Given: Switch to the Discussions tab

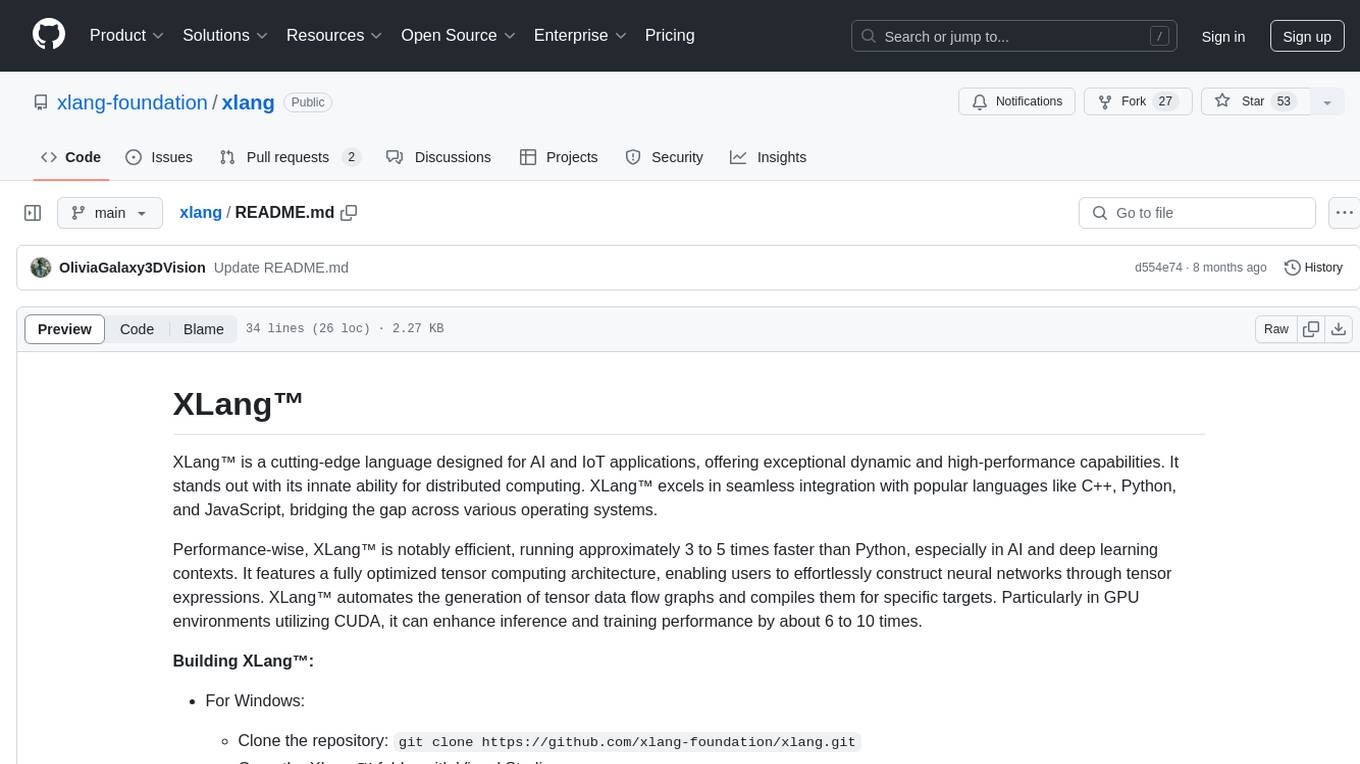Looking at the screenshot, I should (438, 157).
